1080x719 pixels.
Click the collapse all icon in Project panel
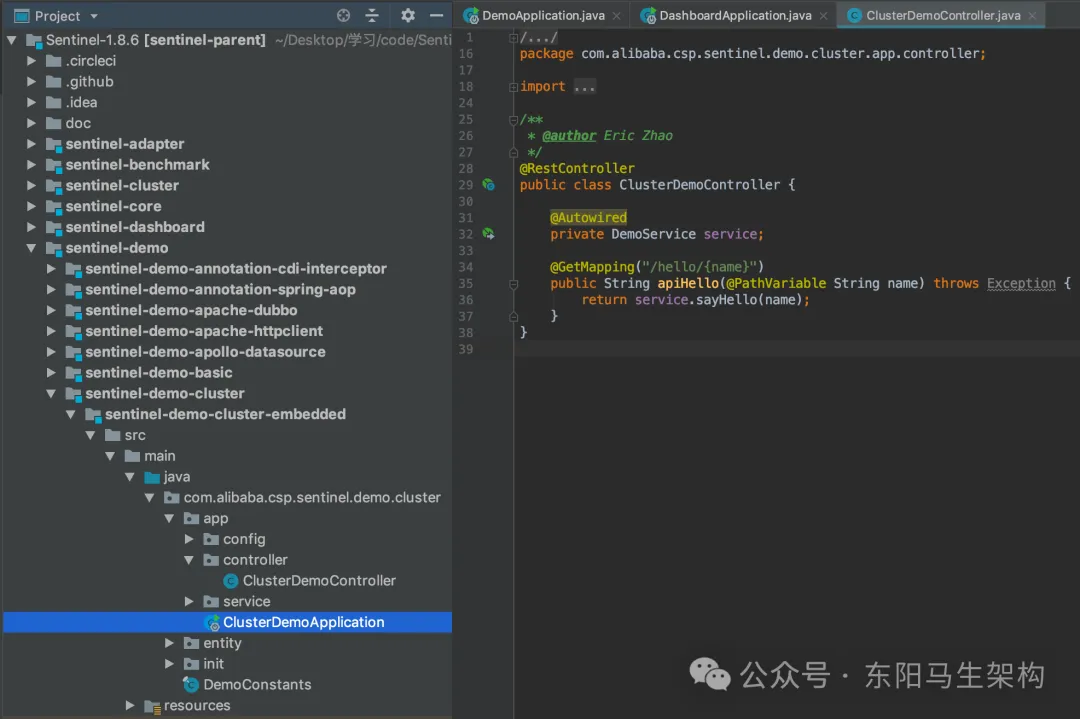[x=372, y=16]
